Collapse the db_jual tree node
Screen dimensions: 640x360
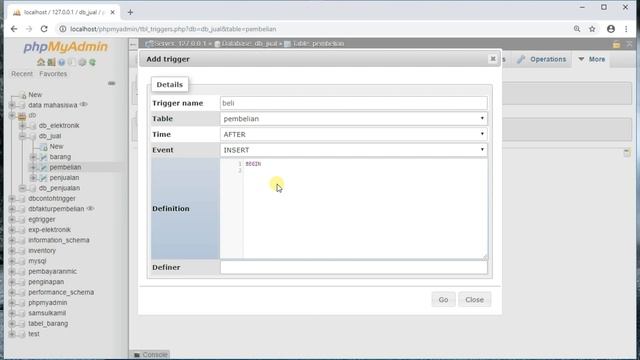click(22, 136)
